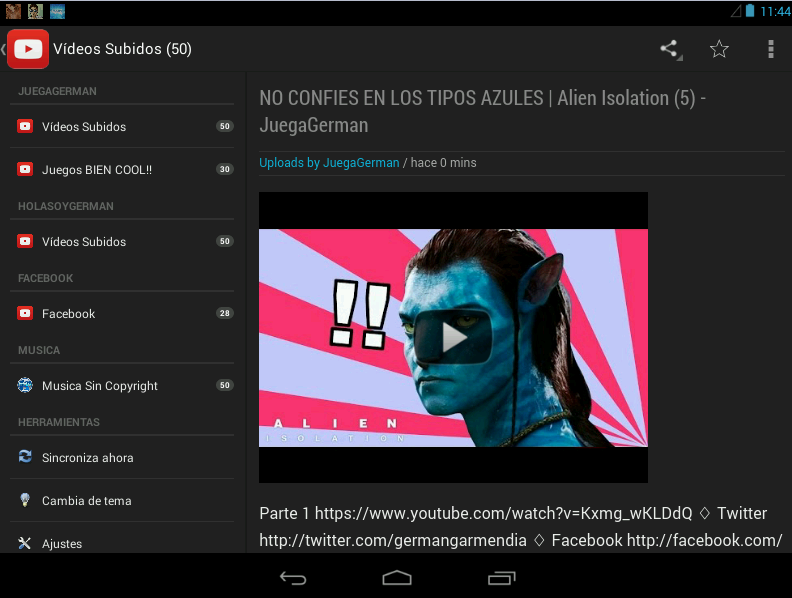792x598 pixels.
Task: Click the 28 unread count badge
Action: (225, 313)
